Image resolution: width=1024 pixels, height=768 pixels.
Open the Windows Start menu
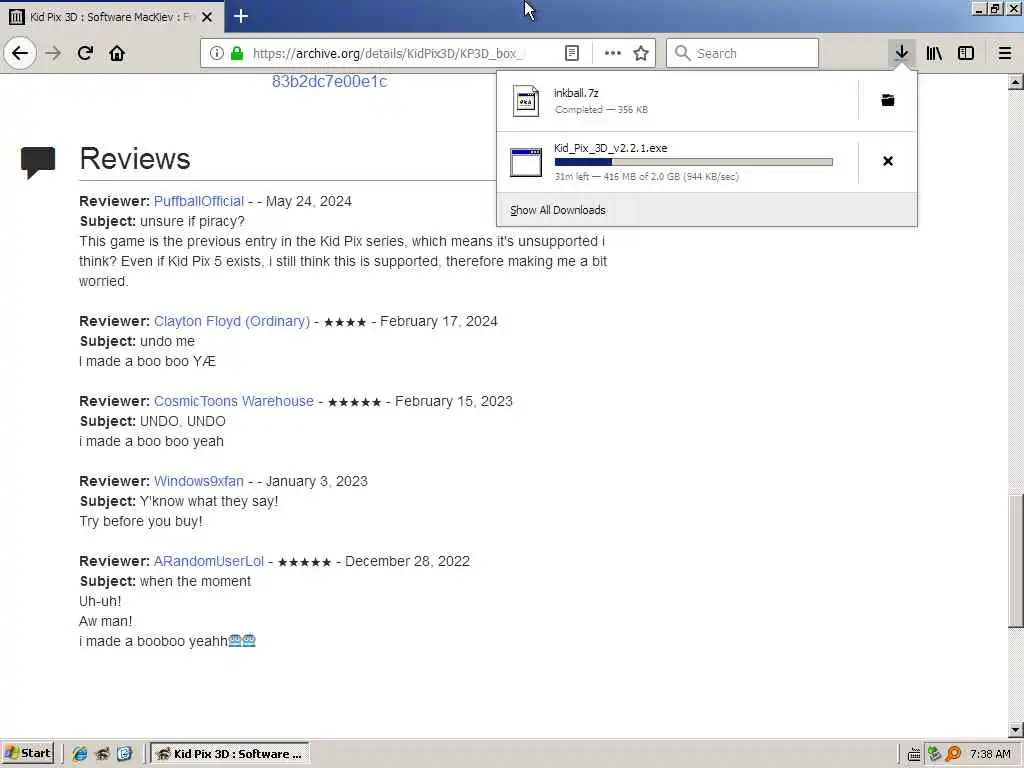[x=28, y=753]
